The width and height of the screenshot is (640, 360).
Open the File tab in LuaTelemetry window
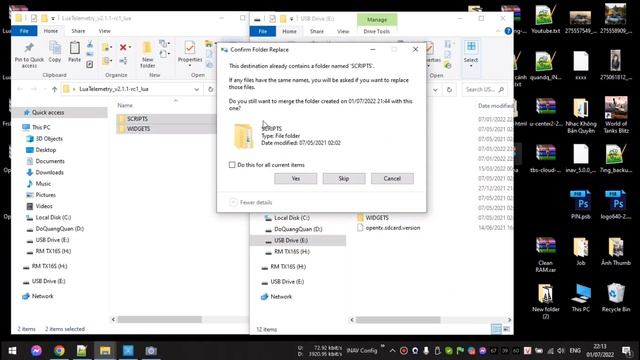pyautogui.click(x=24, y=31)
